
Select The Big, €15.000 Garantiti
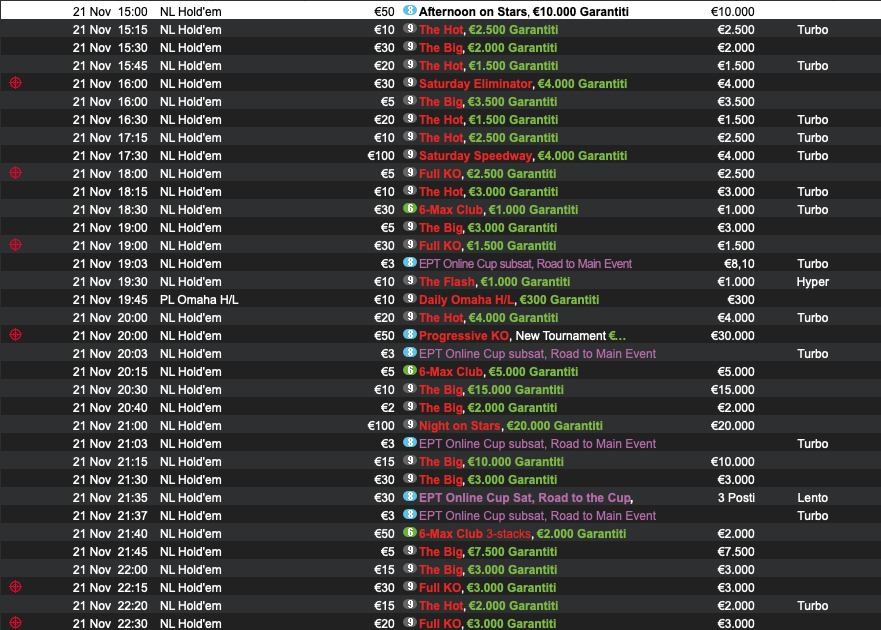(491, 389)
